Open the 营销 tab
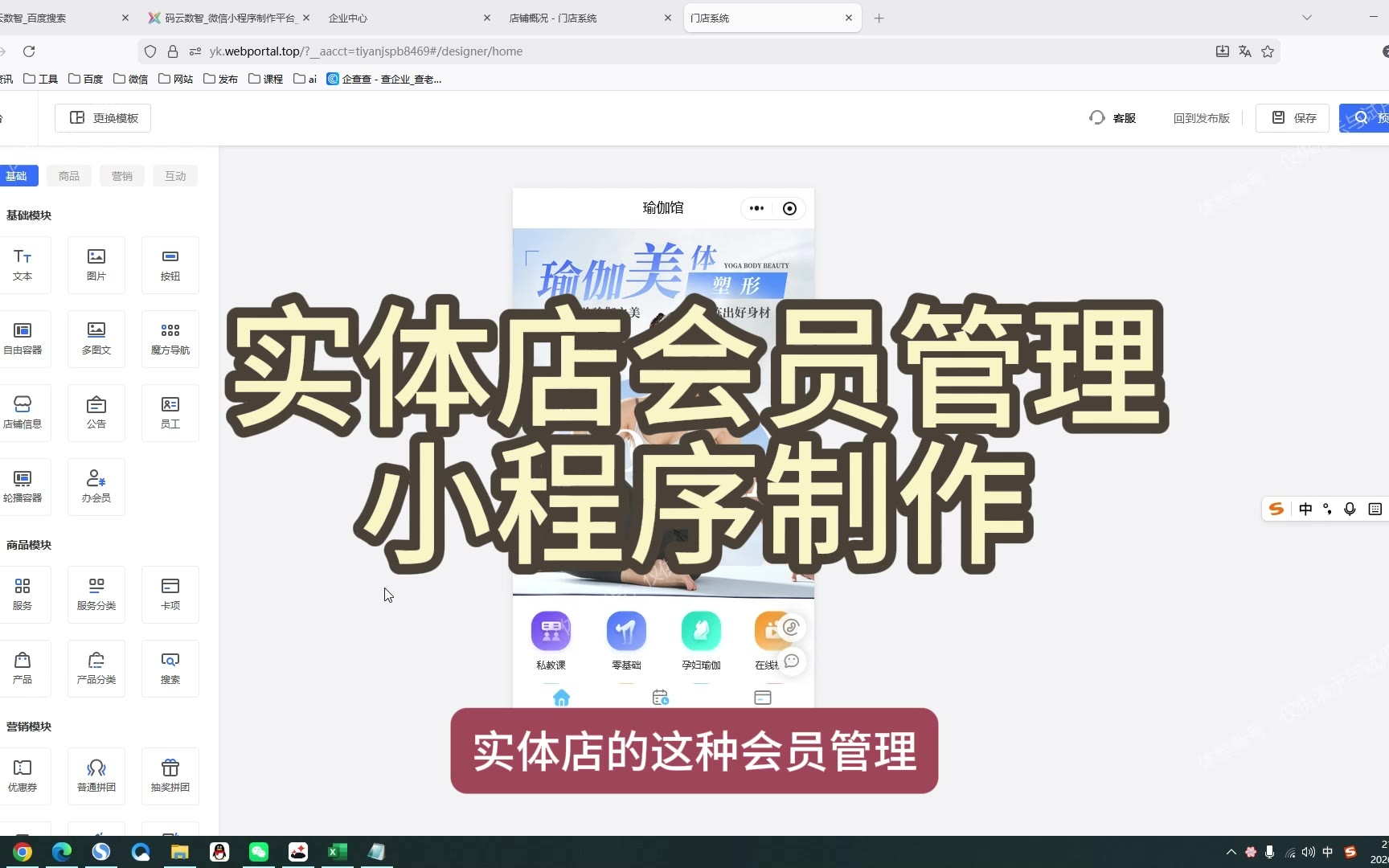This screenshot has height=868, width=1389. tap(122, 176)
